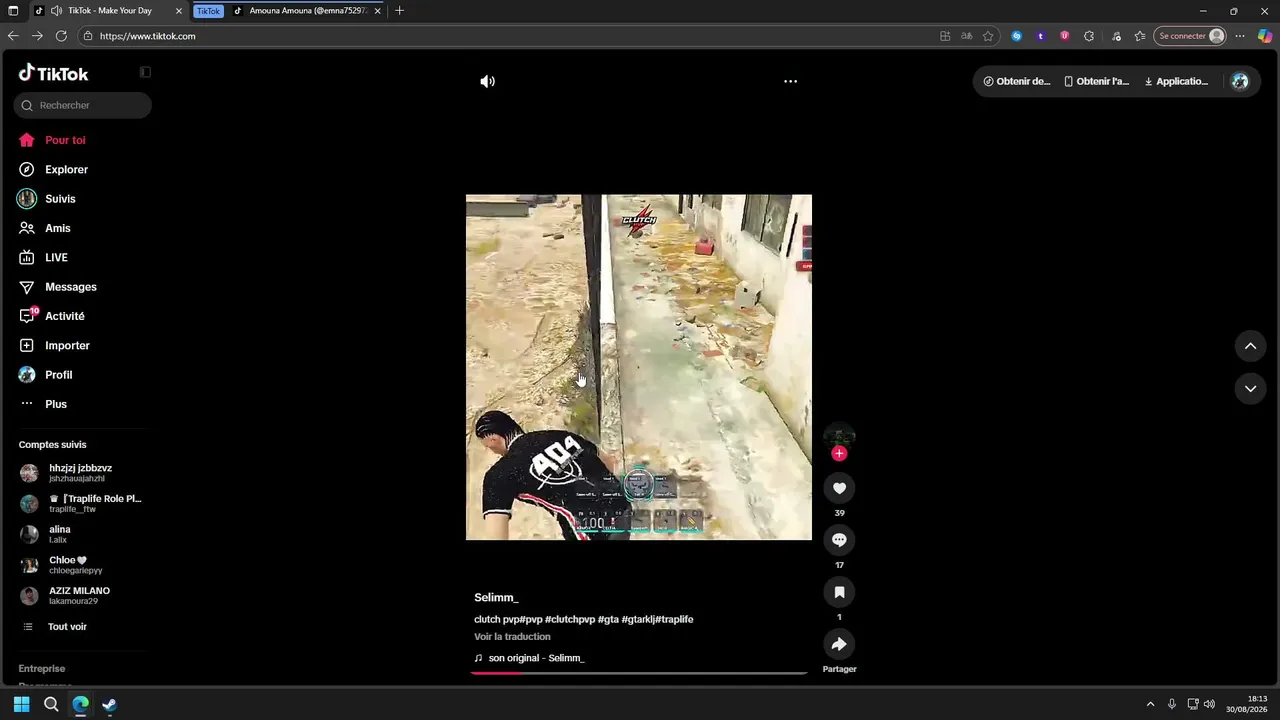Switch to the Amouna Amouna browser tab
The width and height of the screenshot is (1280, 720).
(307, 11)
